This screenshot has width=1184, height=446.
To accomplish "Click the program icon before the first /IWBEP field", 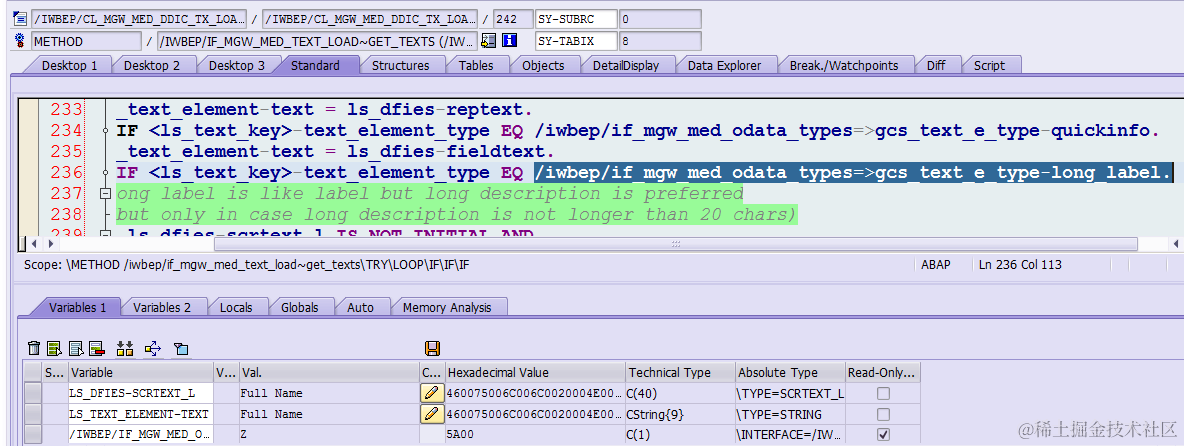I will pos(20,19).
